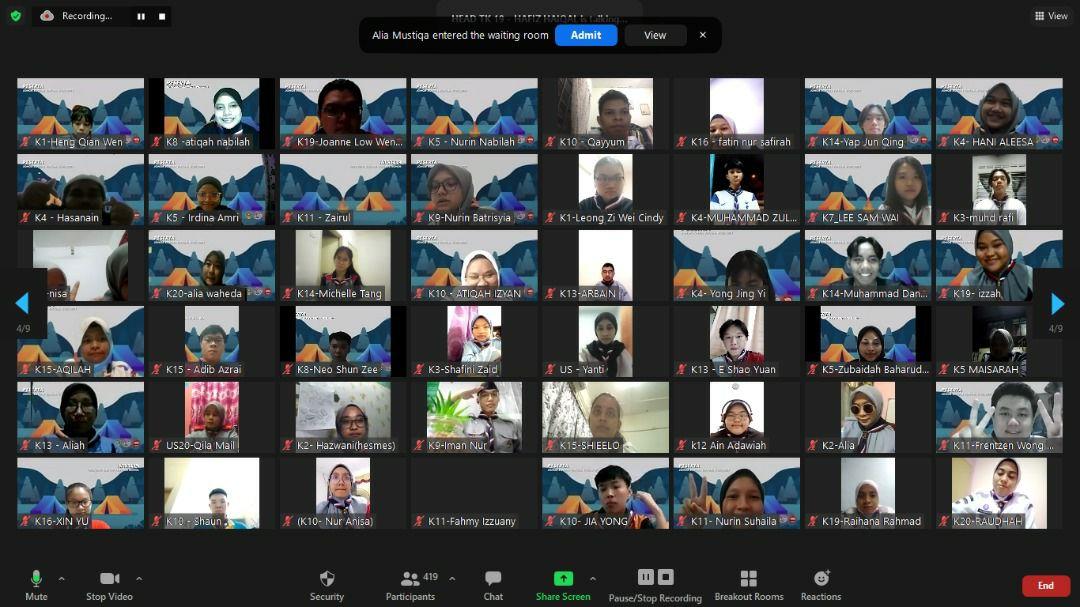Click View in the waiting room notification
Screen dimensions: 1080x607
point(655,35)
